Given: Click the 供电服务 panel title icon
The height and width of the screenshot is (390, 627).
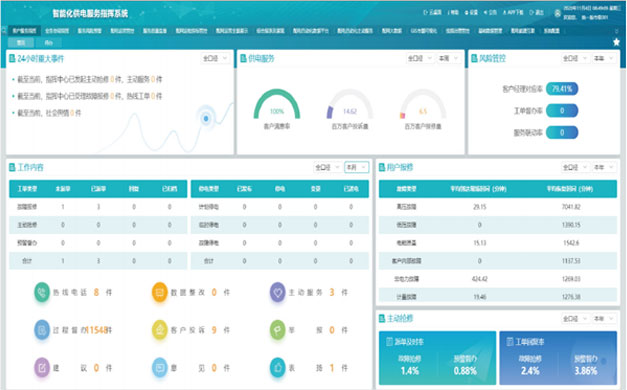Looking at the screenshot, I should pyautogui.click(x=243, y=58).
